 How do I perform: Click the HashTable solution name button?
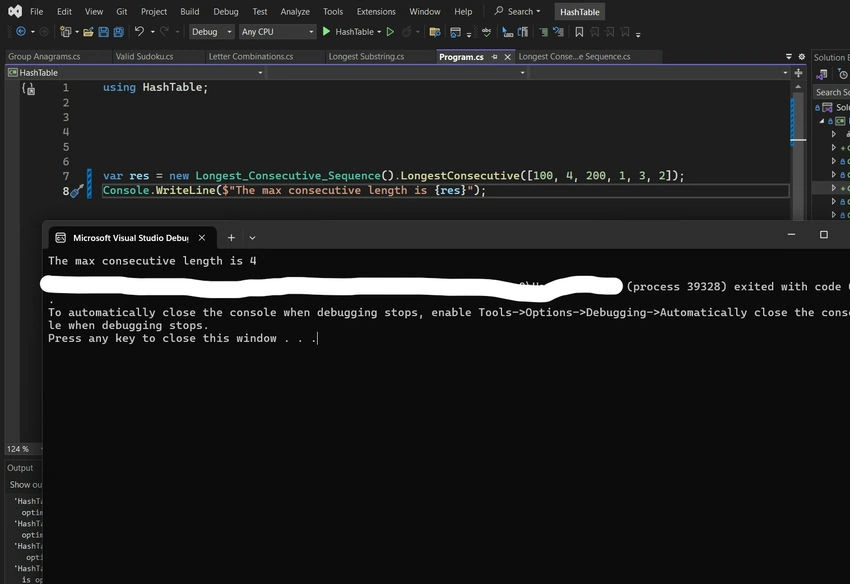pos(579,11)
